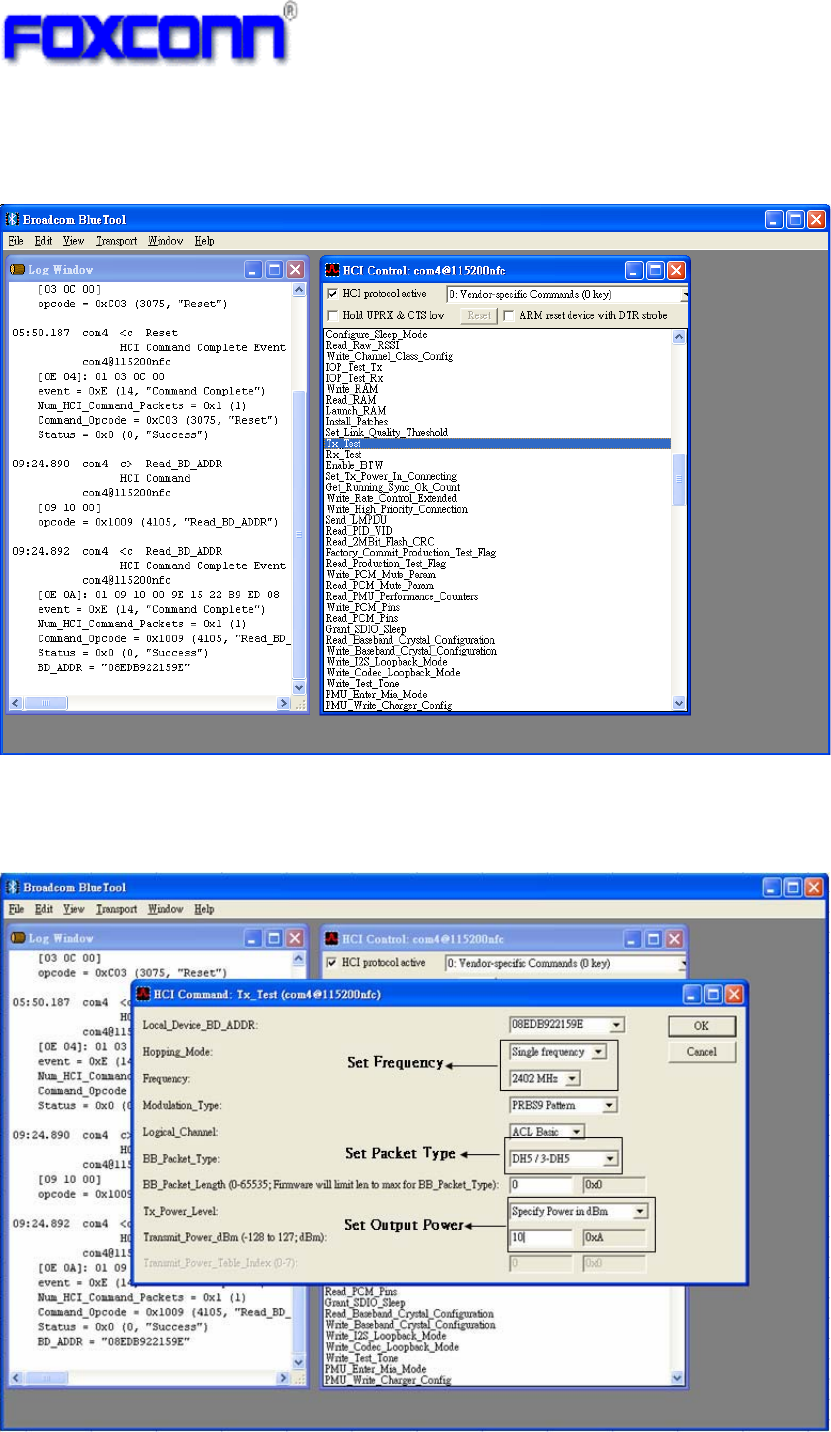Open View menu in BlueTool window with highlighted Tx_Test list

coord(74,241)
